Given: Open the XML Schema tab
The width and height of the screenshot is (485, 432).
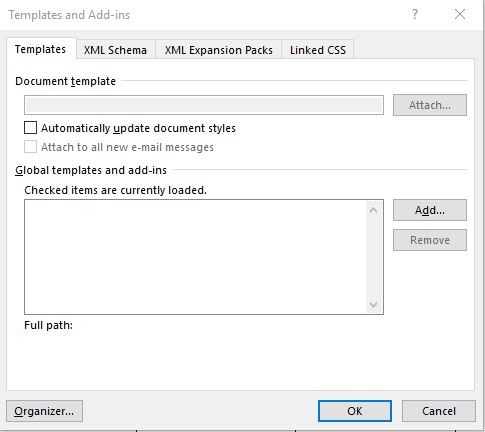Looking at the screenshot, I should [x=115, y=50].
